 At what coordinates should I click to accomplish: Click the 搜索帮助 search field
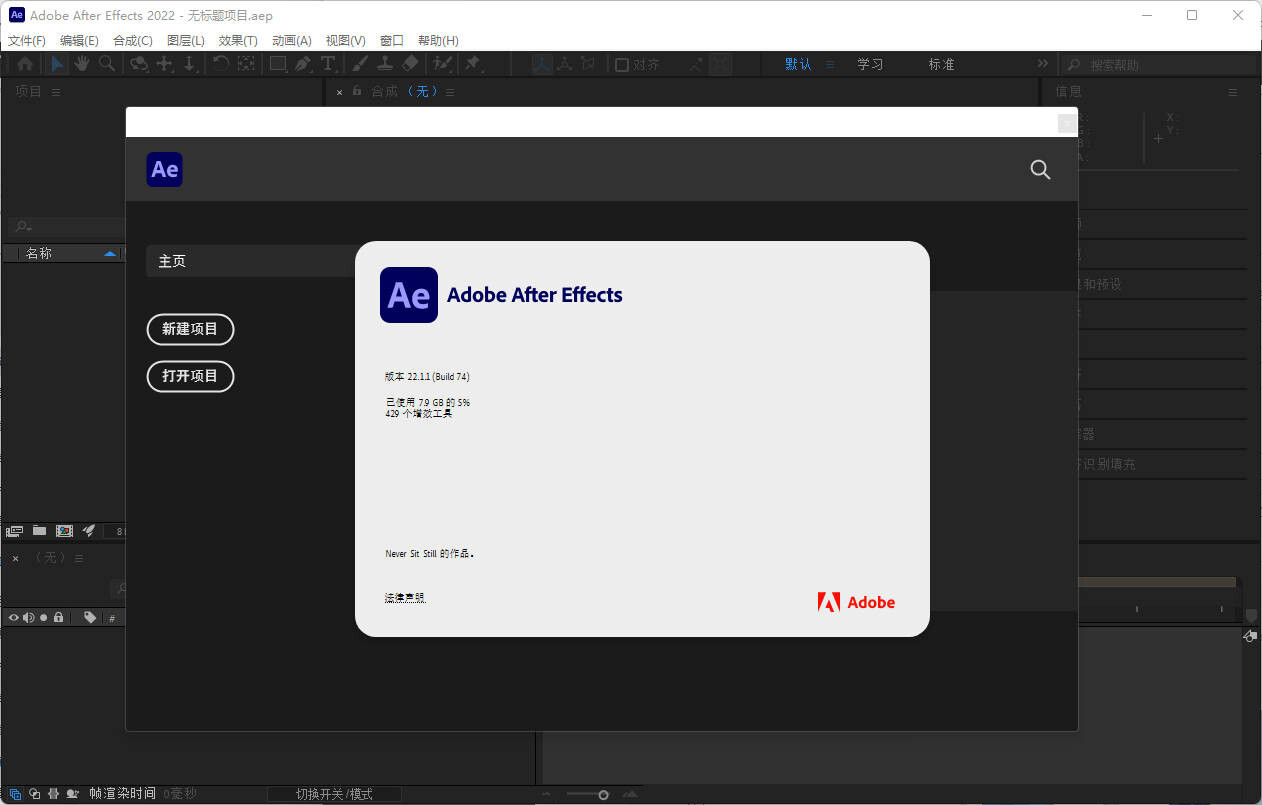1158,65
